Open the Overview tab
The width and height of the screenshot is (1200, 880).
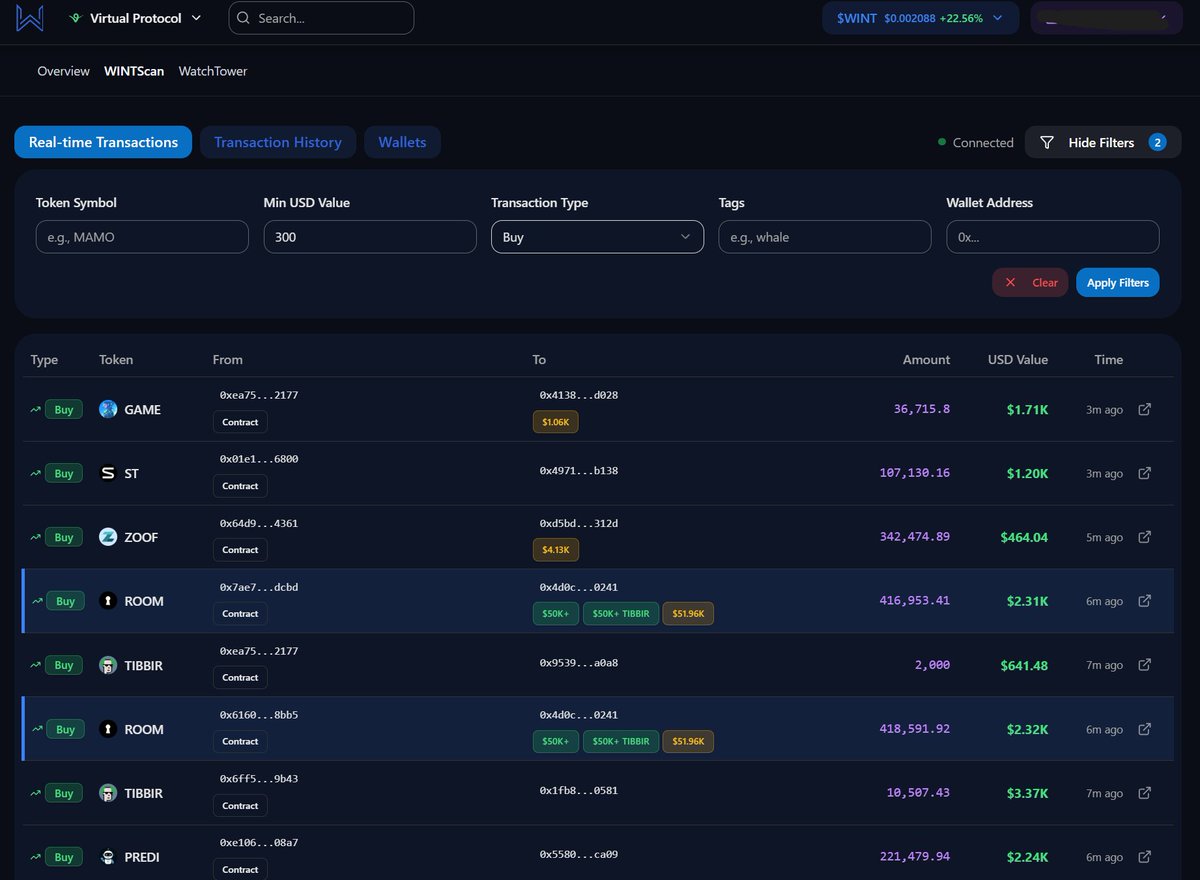(x=63, y=71)
